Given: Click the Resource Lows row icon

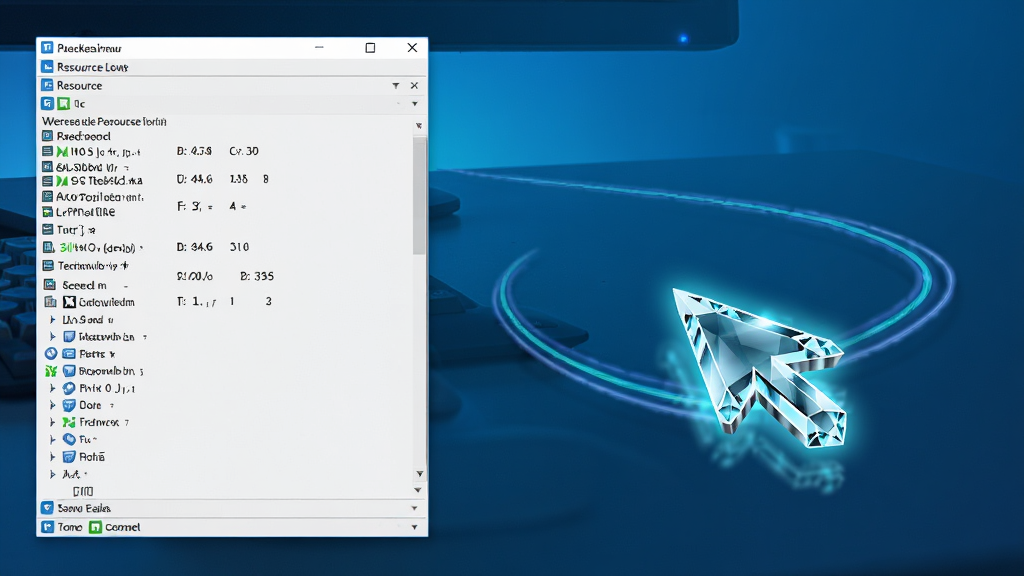Looking at the screenshot, I should (47, 67).
